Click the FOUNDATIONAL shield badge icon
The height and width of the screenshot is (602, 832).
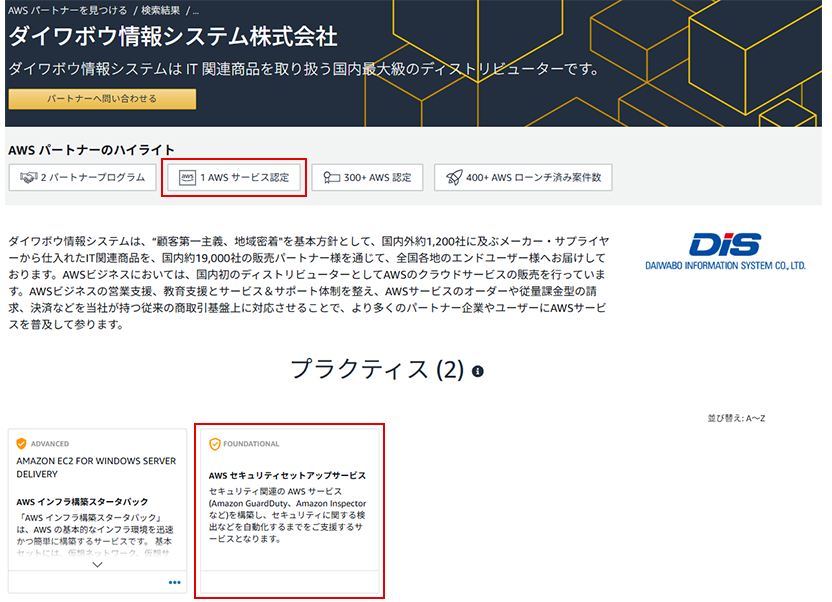click(214, 444)
